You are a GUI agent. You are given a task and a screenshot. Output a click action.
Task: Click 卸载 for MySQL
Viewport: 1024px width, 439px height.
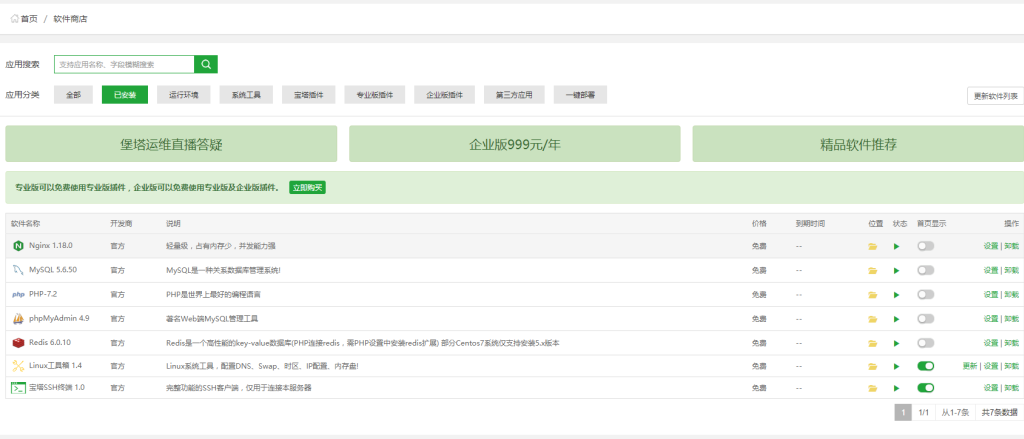1011,270
